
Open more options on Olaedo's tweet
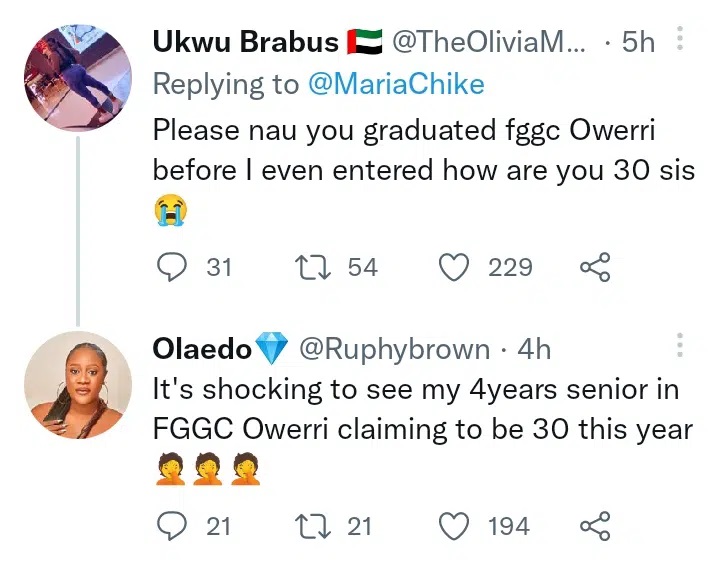coord(680,347)
